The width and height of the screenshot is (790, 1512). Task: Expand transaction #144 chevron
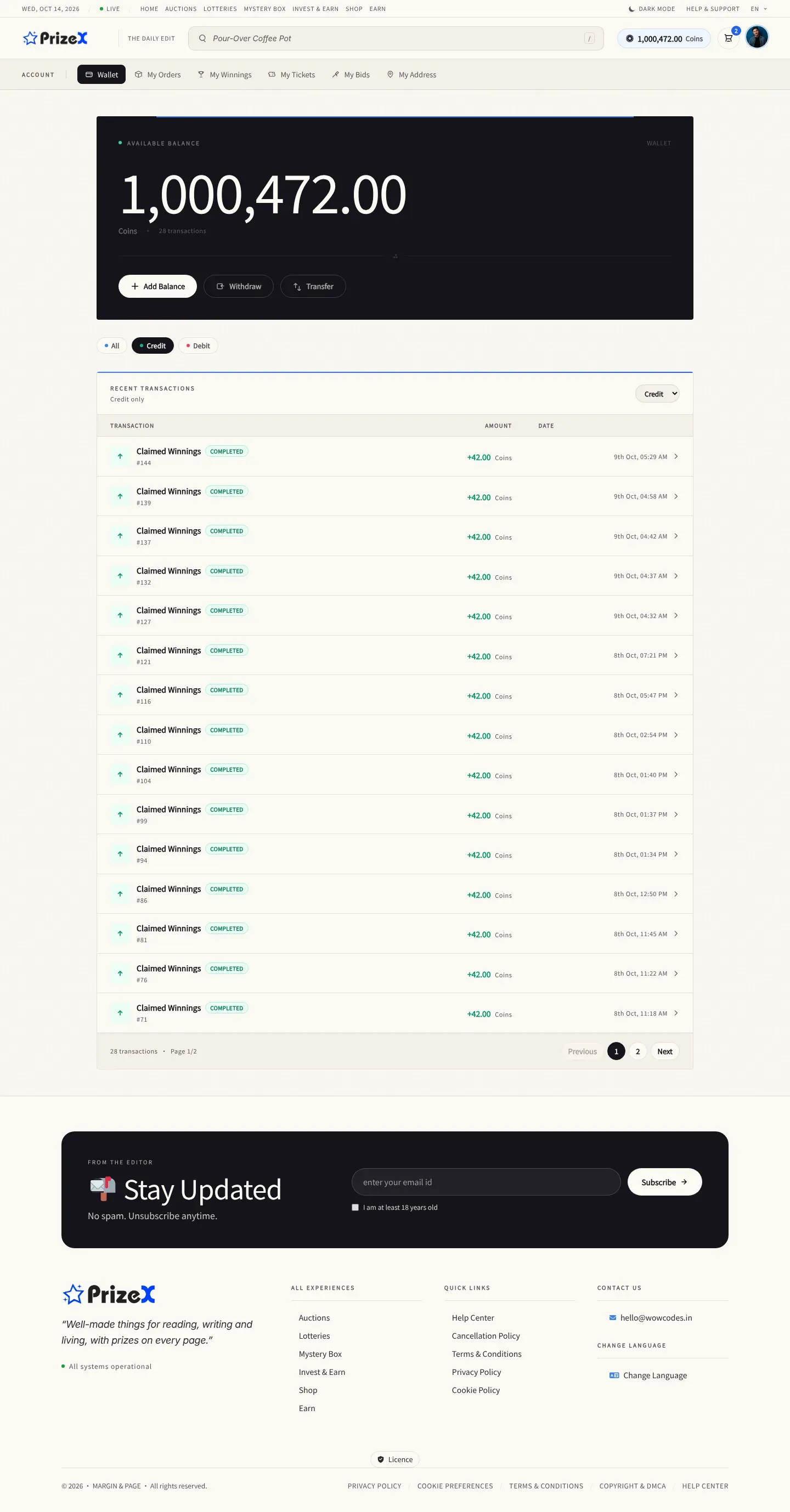(x=676, y=457)
